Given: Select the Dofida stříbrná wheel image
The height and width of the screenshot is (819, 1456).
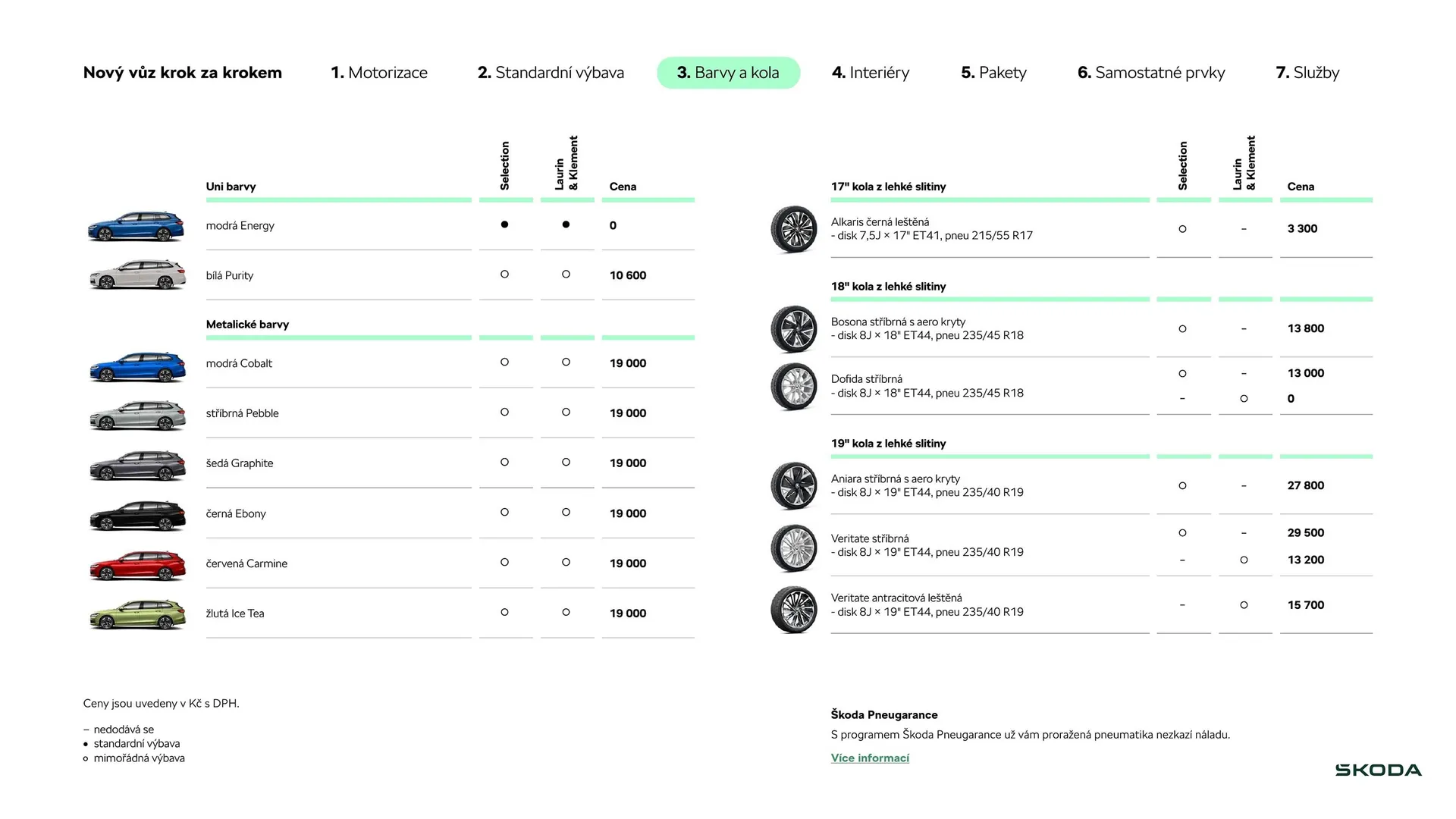Looking at the screenshot, I should tap(794, 387).
